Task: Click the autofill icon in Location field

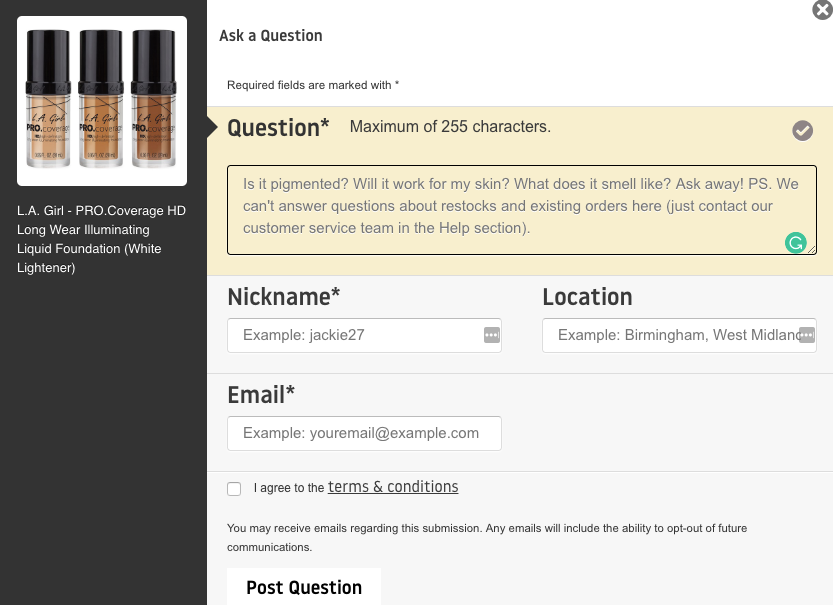Action: pos(806,335)
